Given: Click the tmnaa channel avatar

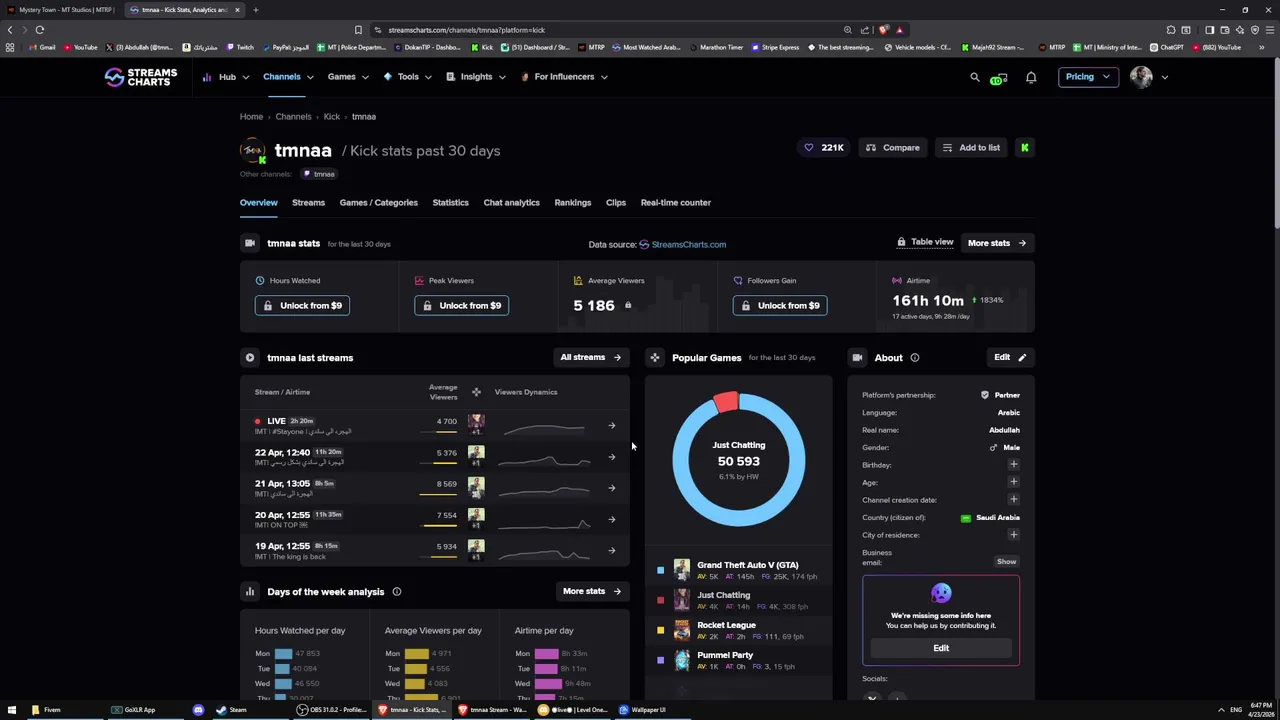Looking at the screenshot, I should [253, 151].
